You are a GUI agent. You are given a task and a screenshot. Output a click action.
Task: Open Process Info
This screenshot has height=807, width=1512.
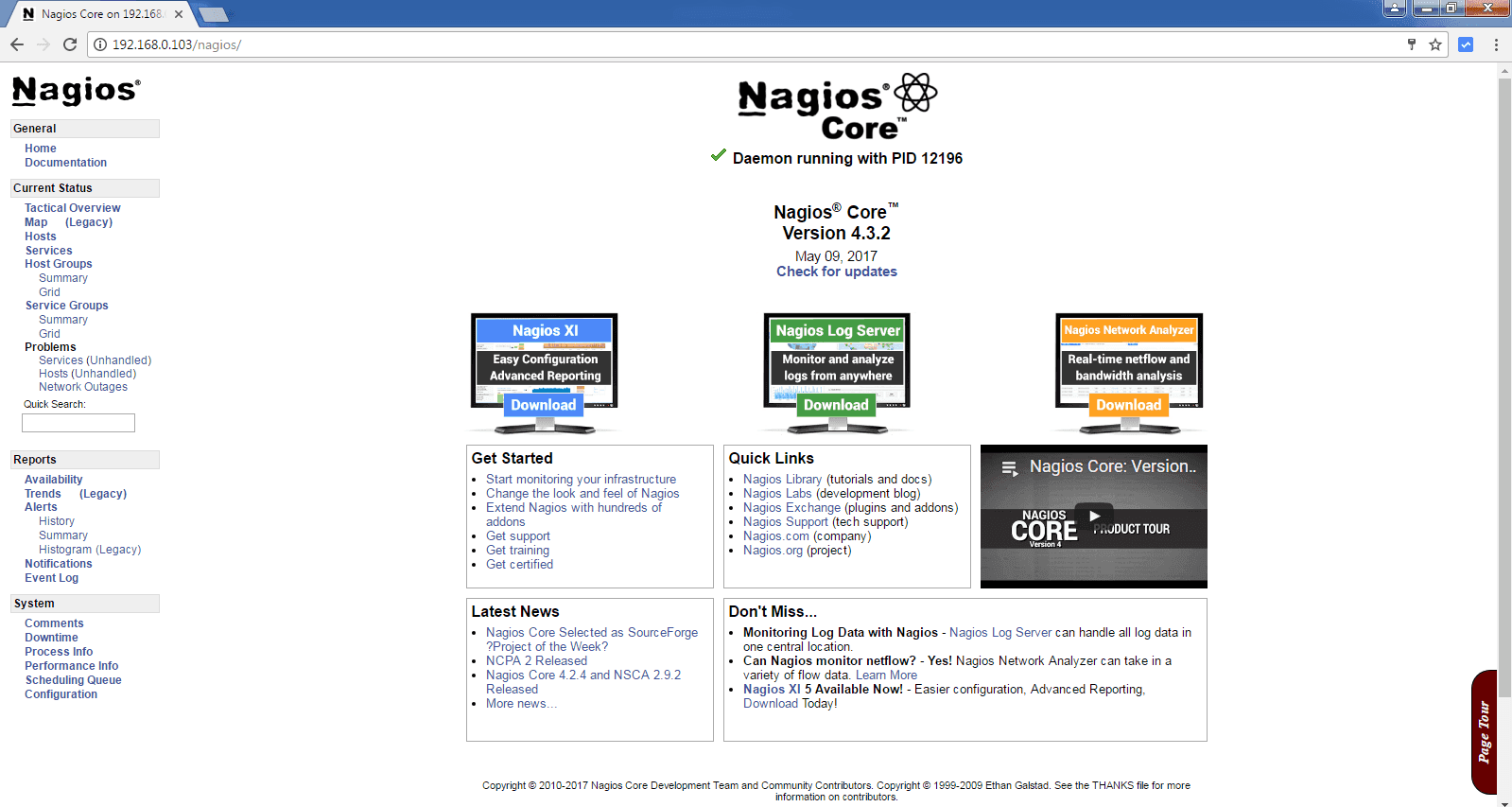click(59, 652)
